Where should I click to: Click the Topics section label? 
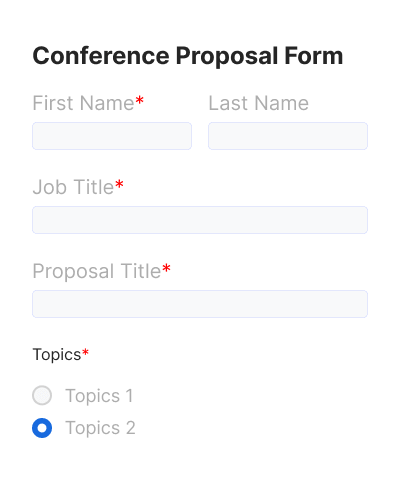click(57, 355)
